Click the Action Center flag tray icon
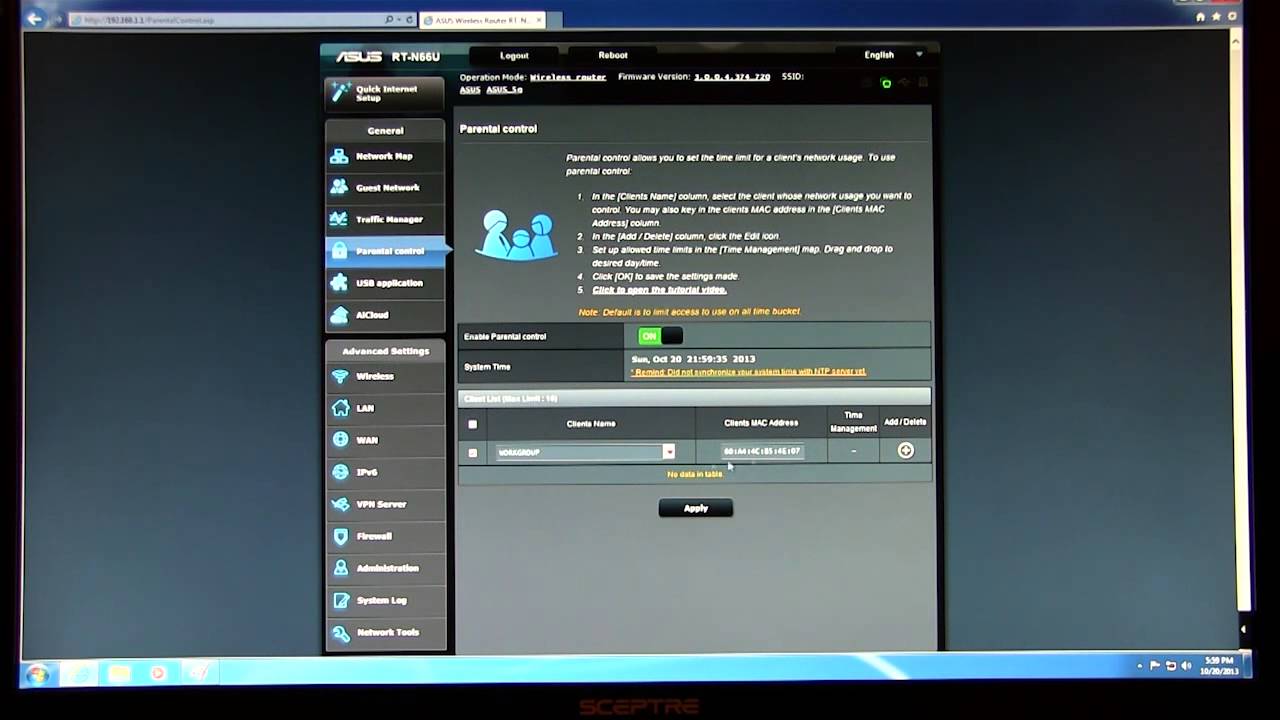Viewport: 1280px width, 720px height. pyautogui.click(x=1155, y=666)
